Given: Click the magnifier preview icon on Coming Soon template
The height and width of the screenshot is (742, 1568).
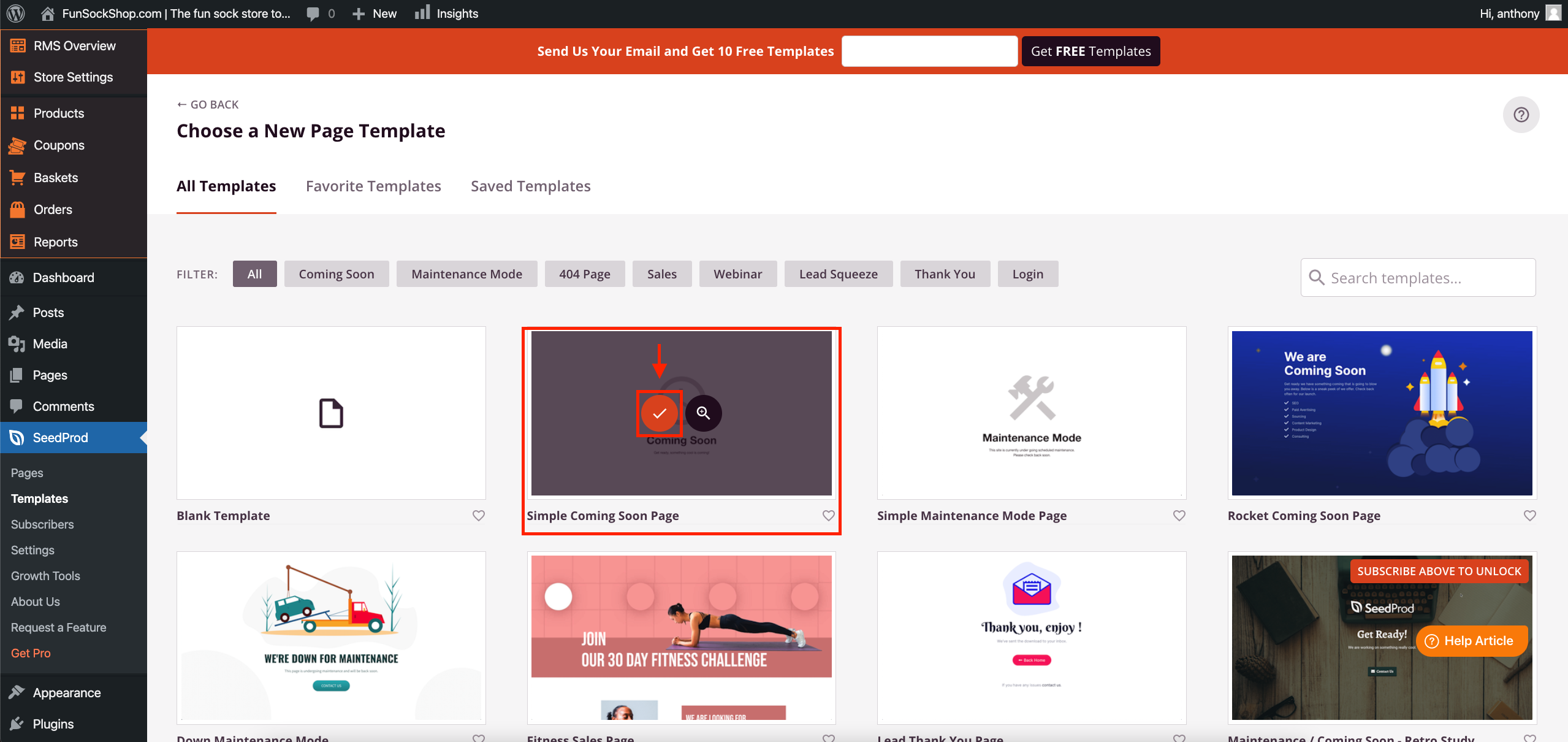Looking at the screenshot, I should (x=703, y=414).
